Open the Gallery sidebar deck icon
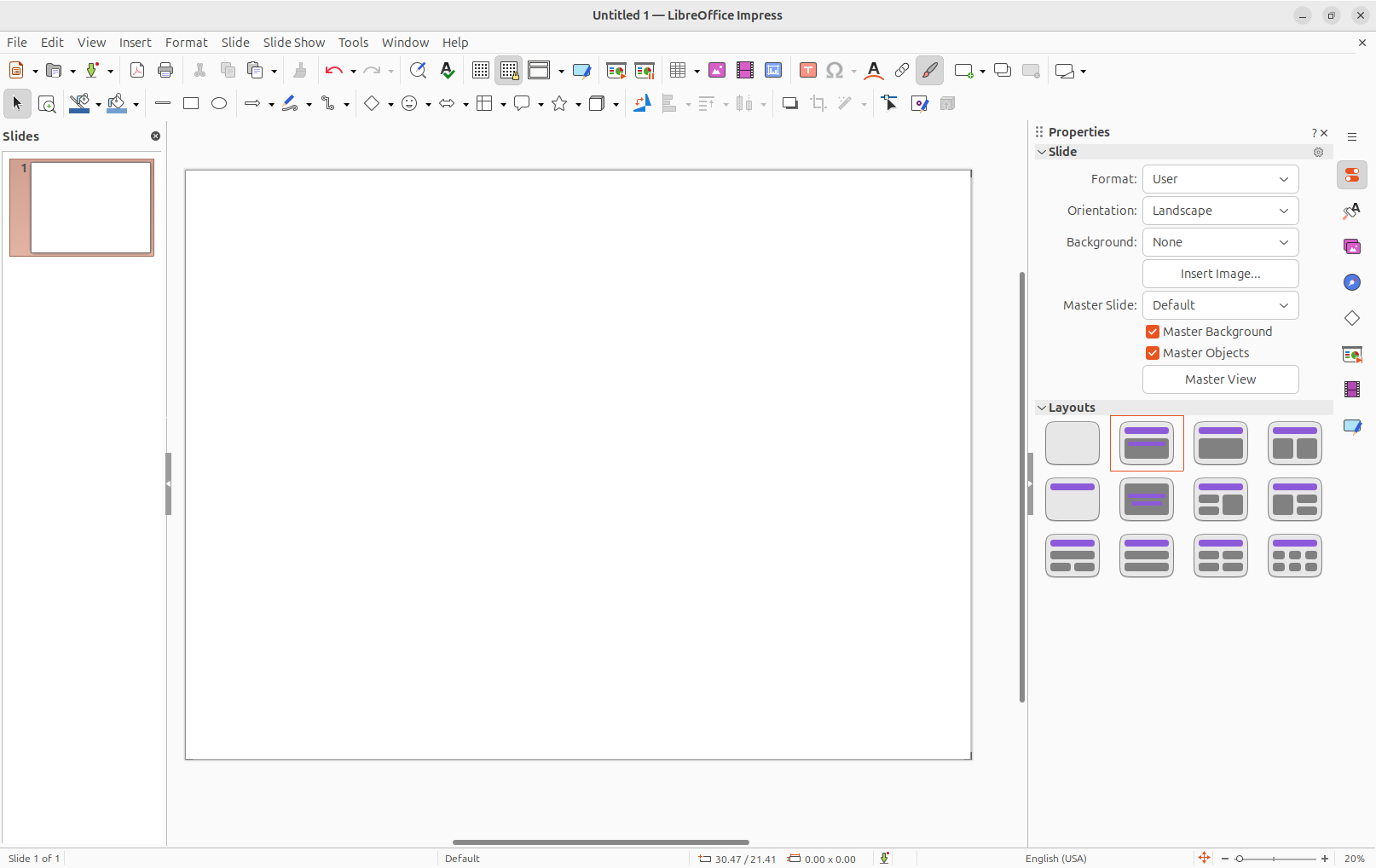Image resolution: width=1376 pixels, height=868 pixels. click(x=1352, y=246)
